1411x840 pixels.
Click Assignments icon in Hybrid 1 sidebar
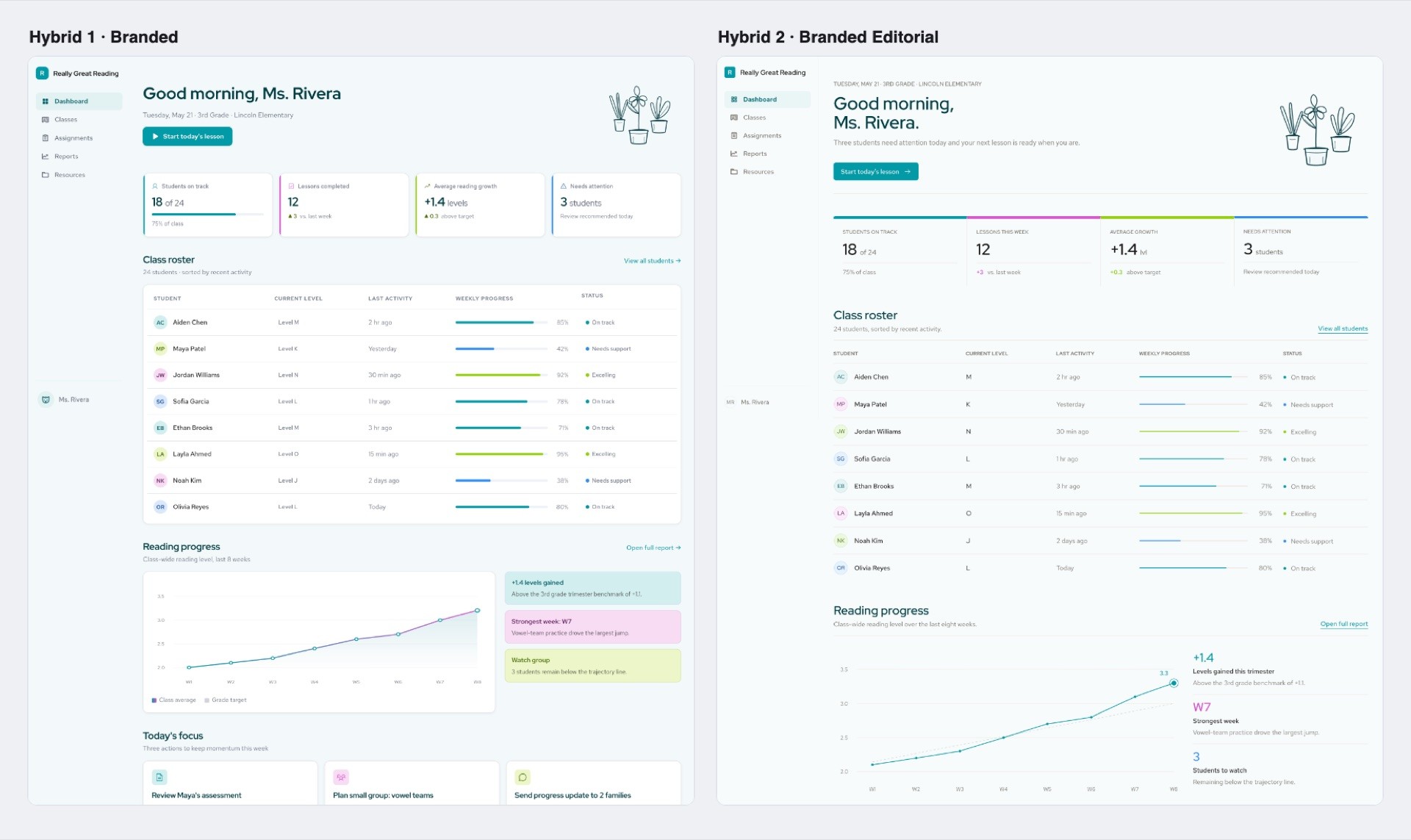click(46, 138)
